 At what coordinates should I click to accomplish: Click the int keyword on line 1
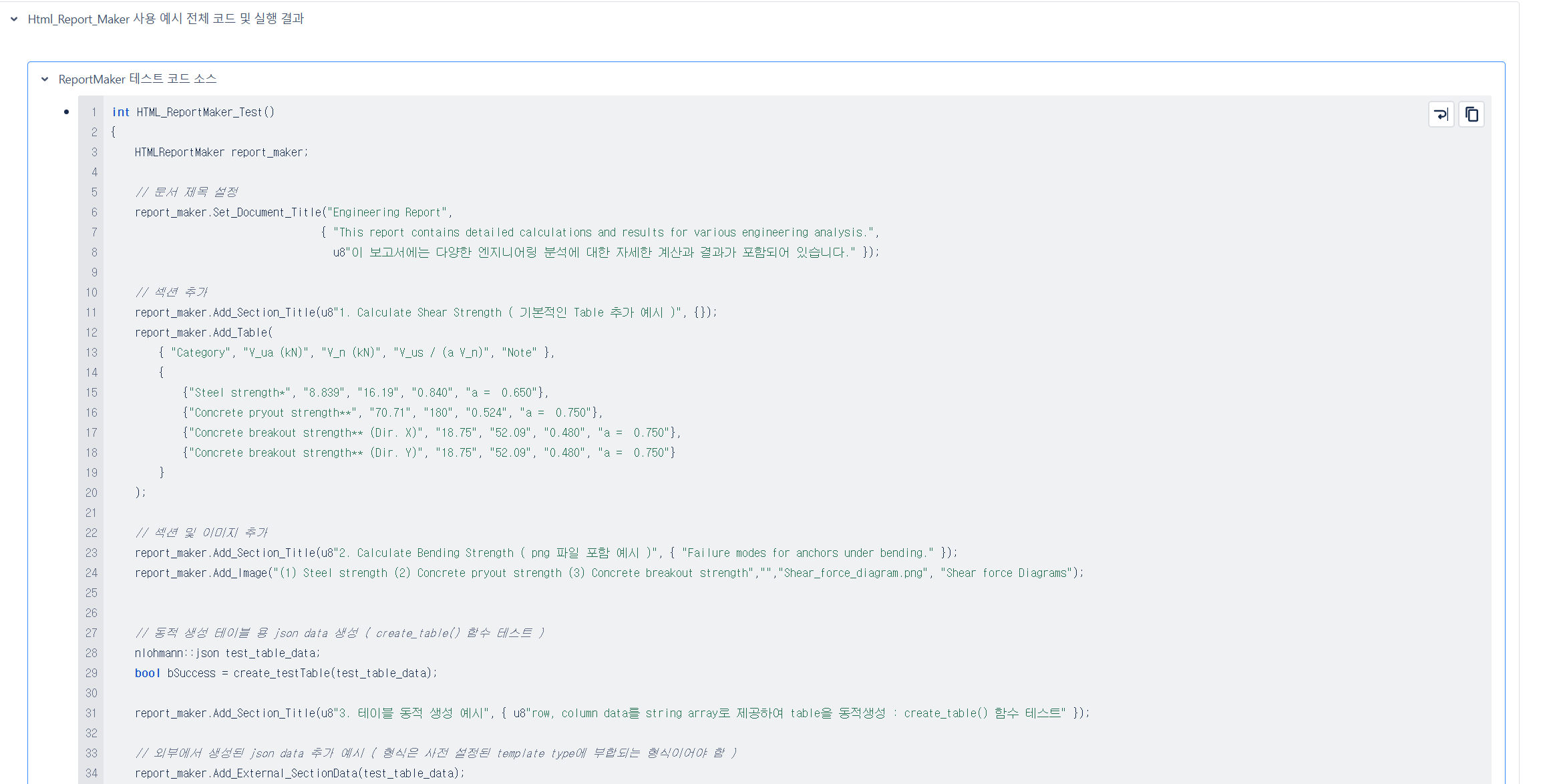point(120,112)
